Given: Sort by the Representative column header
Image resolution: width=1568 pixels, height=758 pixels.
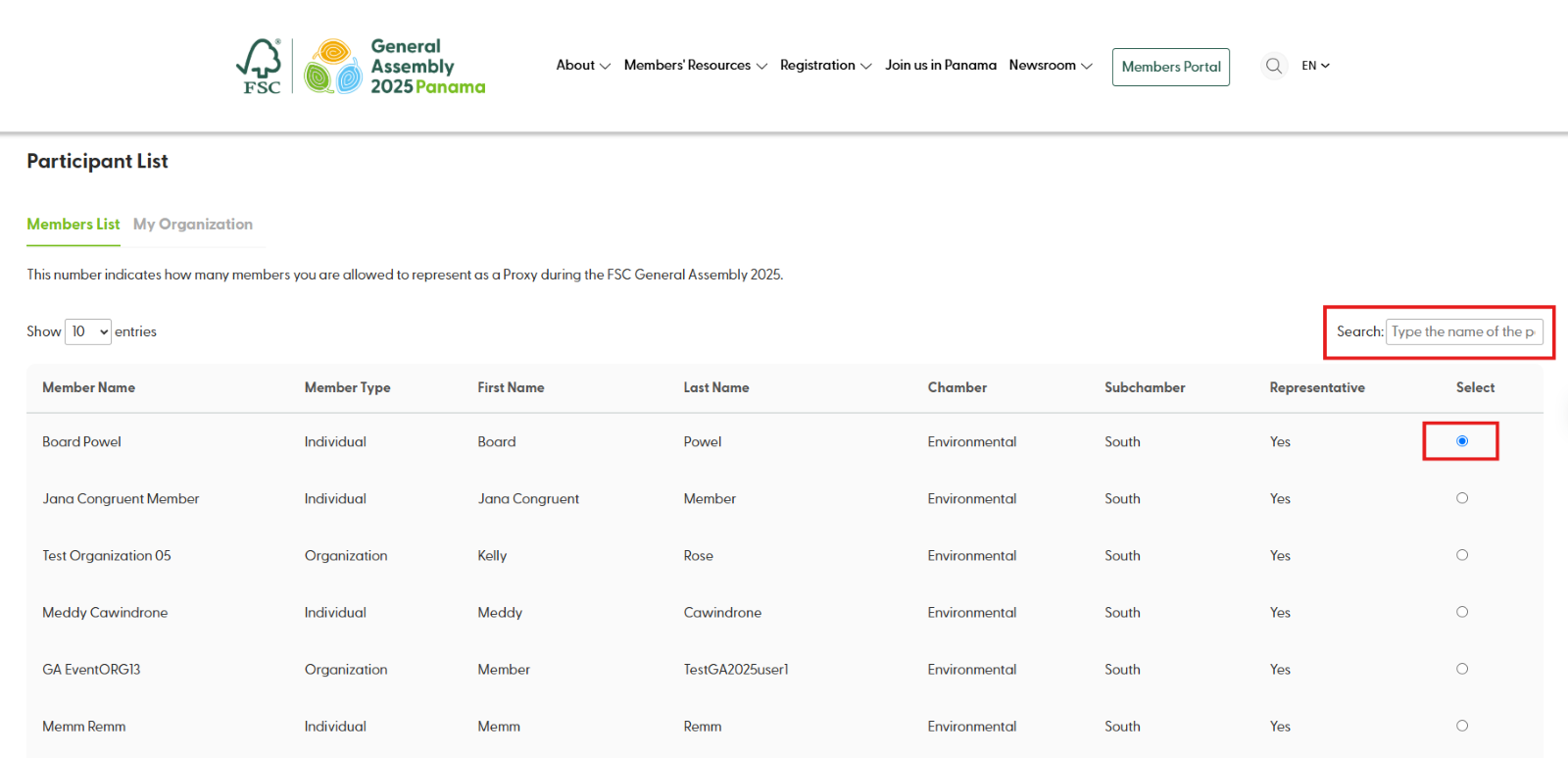Looking at the screenshot, I should 1317,387.
